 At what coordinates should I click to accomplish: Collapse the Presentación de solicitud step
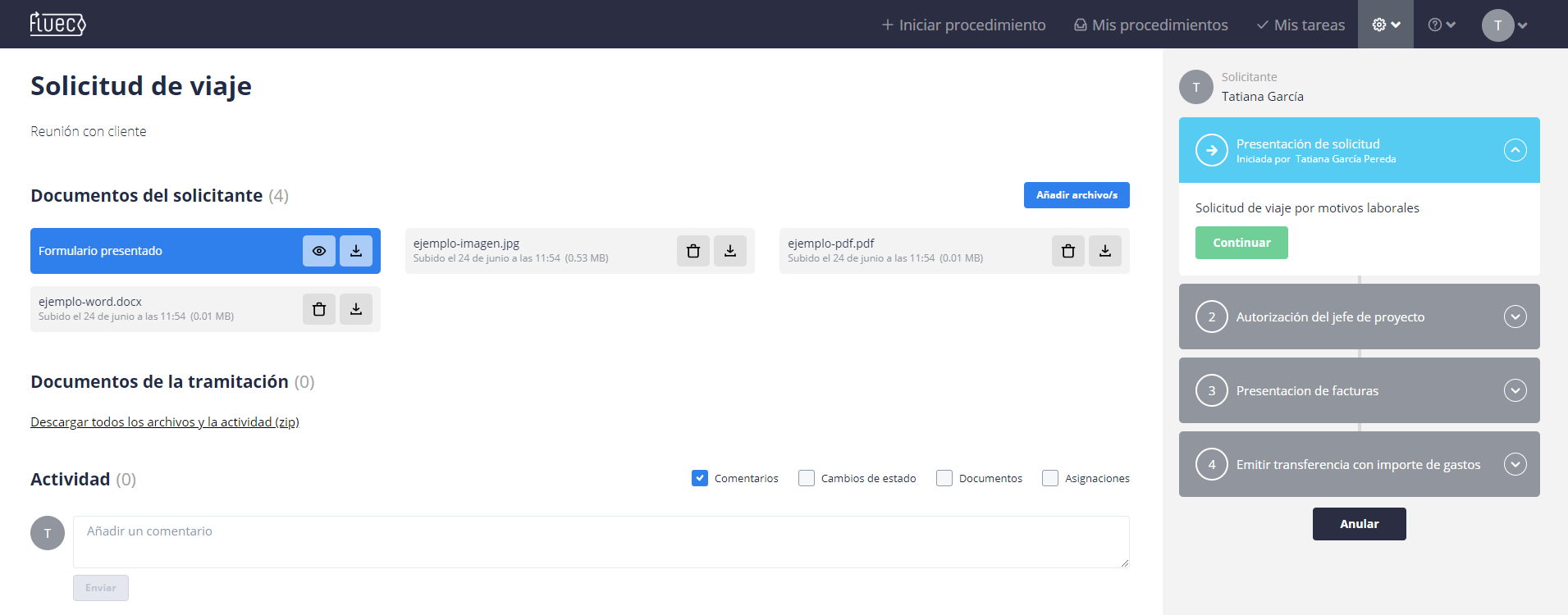tap(1515, 150)
